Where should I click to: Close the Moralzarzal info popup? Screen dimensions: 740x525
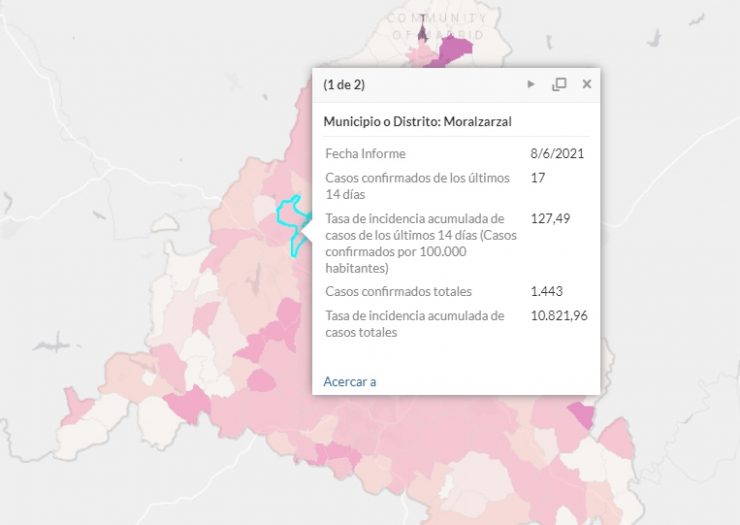pos(587,84)
